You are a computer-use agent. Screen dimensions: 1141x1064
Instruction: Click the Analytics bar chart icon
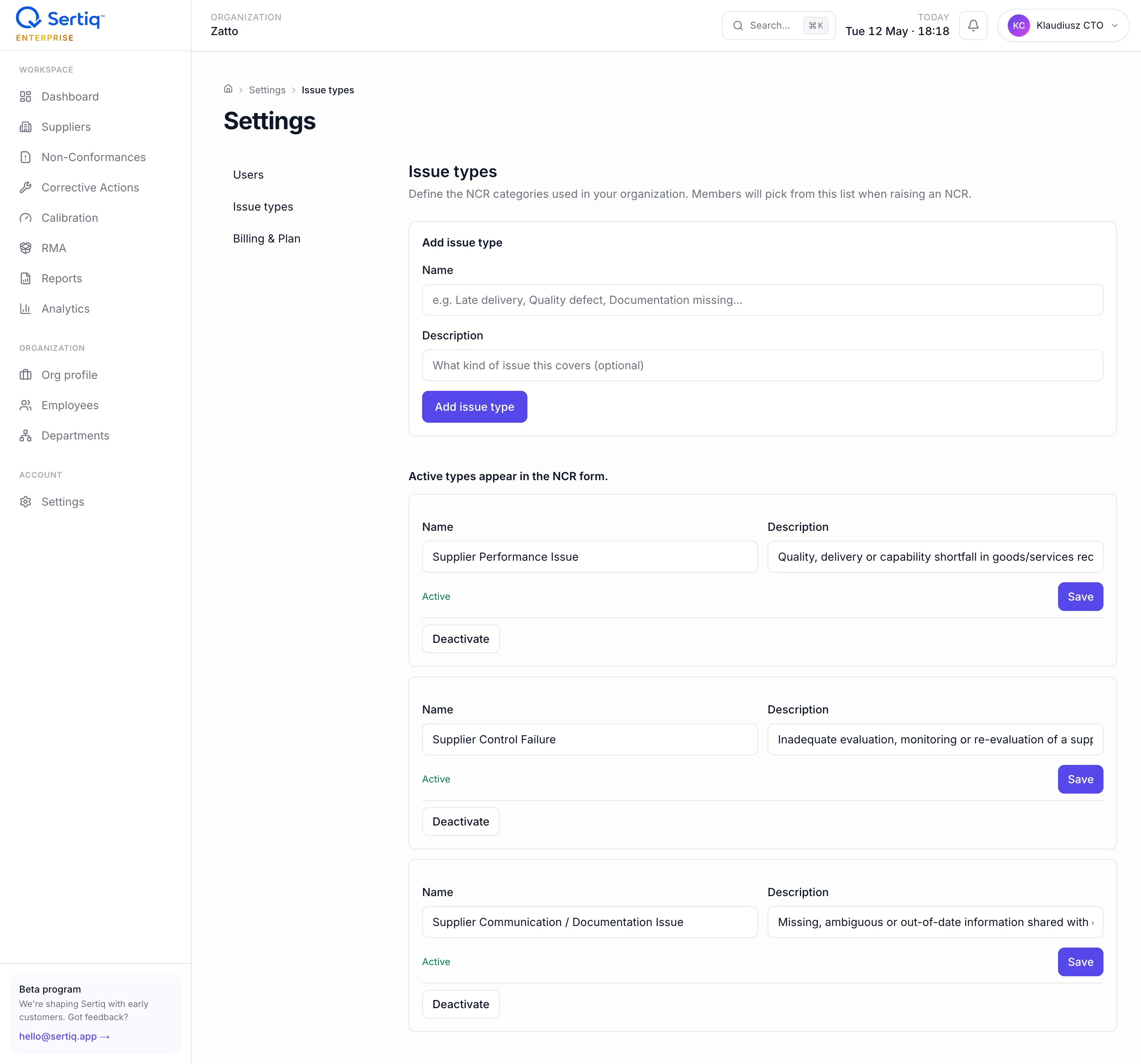click(25, 309)
